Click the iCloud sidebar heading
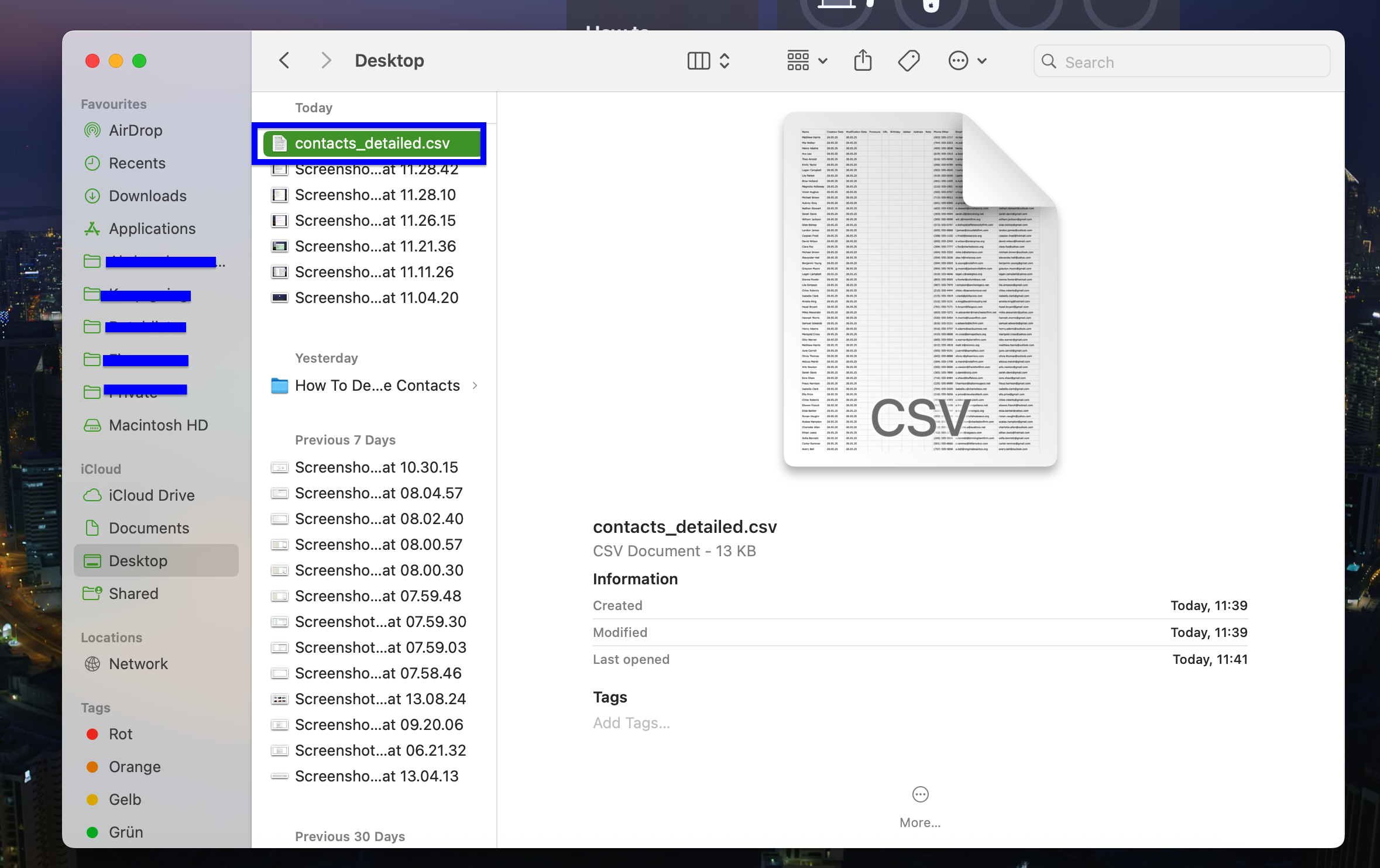This screenshot has width=1380, height=868. (101, 469)
